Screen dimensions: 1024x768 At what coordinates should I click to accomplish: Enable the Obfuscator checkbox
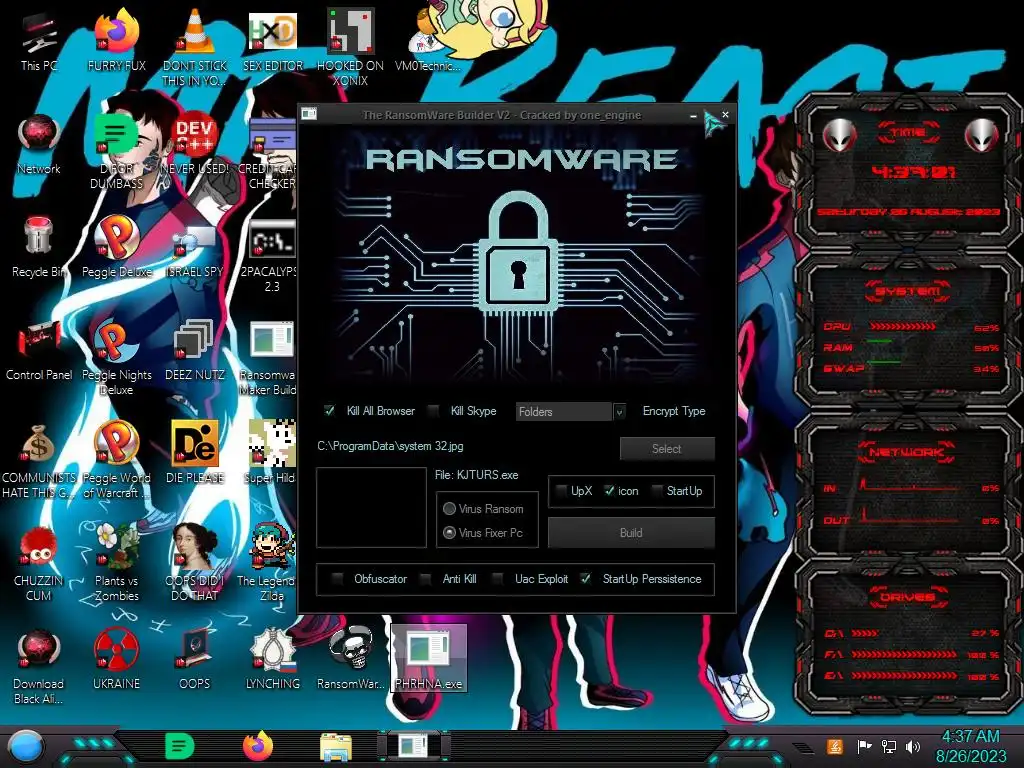(x=338, y=579)
